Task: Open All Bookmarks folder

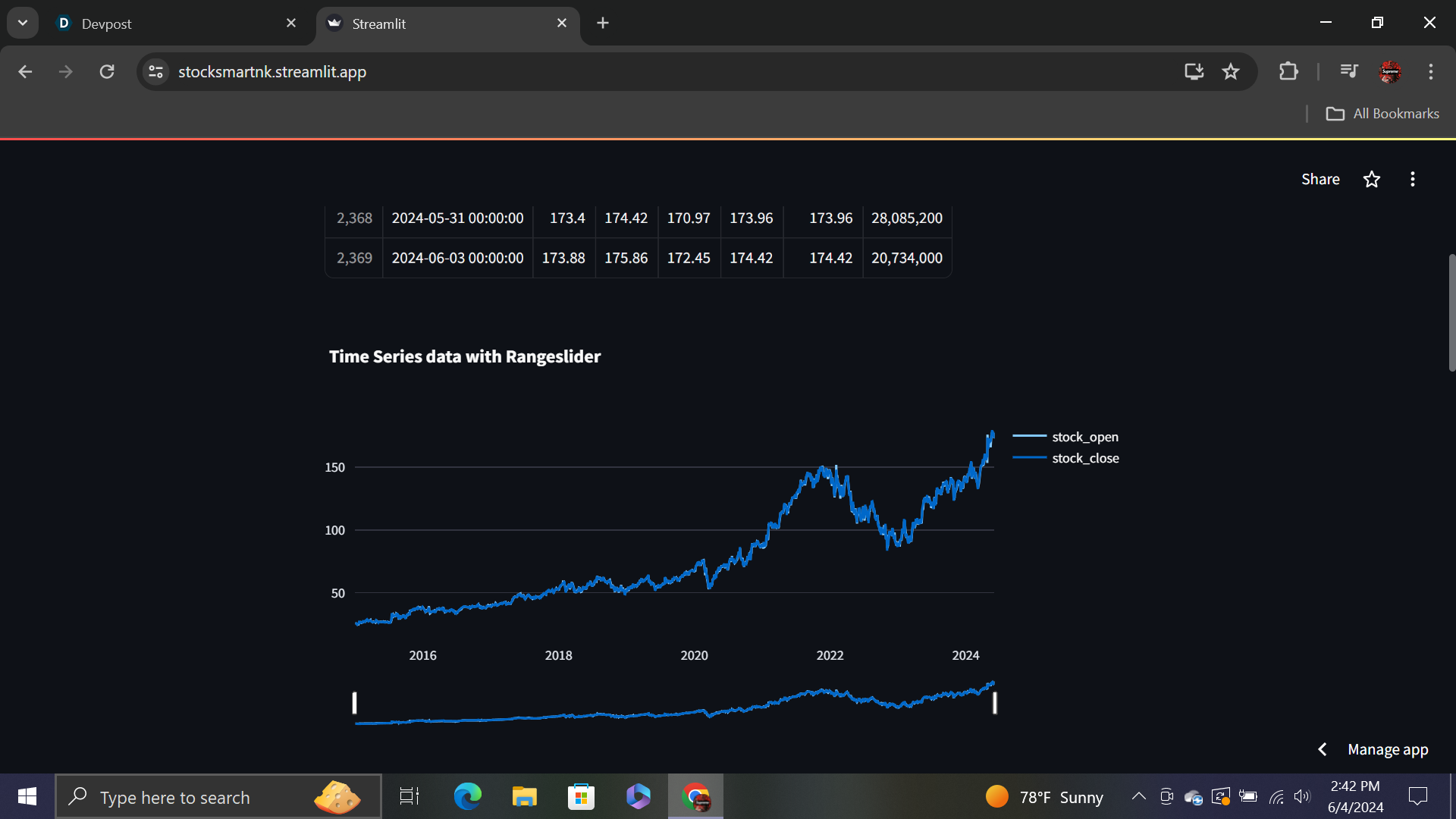Action: pyautogui.click(x=1382, y=114)
